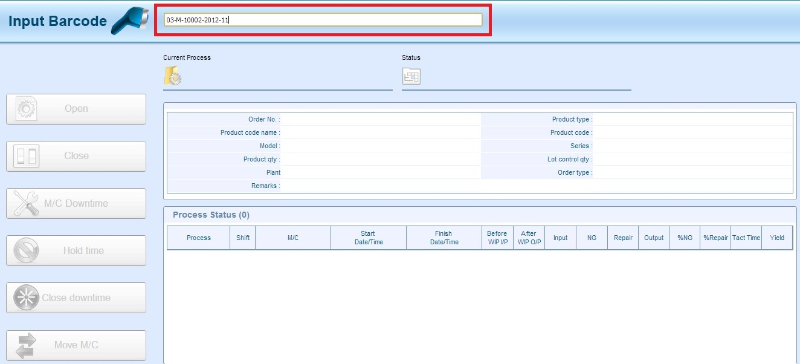Click the Move M/C button

pyautogui.click(x=76, y=345)
